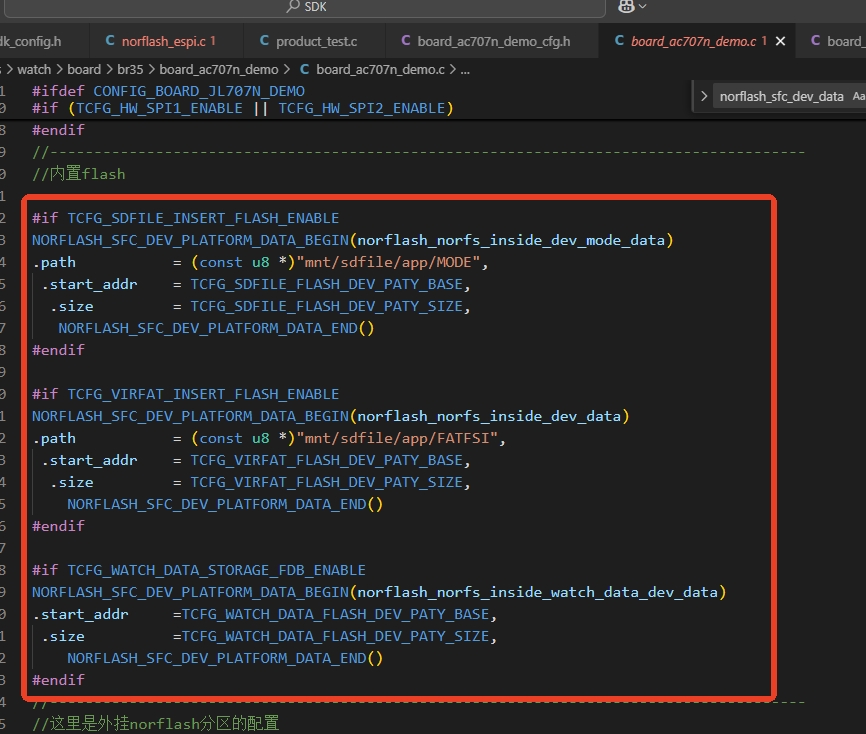The height and width of the screenshot is (734, 866).
Task: Close the board_ac707n_demo.c tab
Action: click(x=780, y=41)
